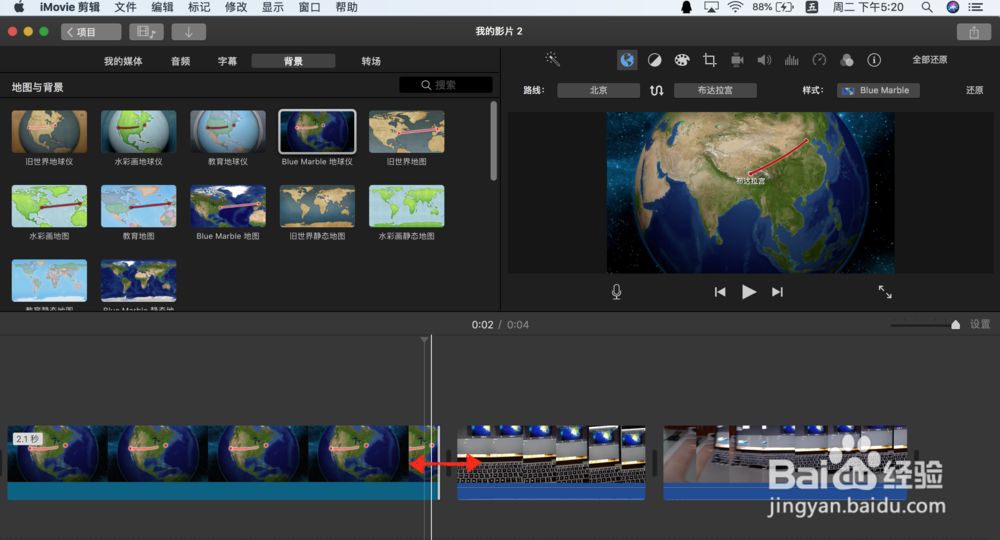This screenshot has height=540, width=1000.
Task: Select the second keyboard video clip
Action: (x=551, y=462)
